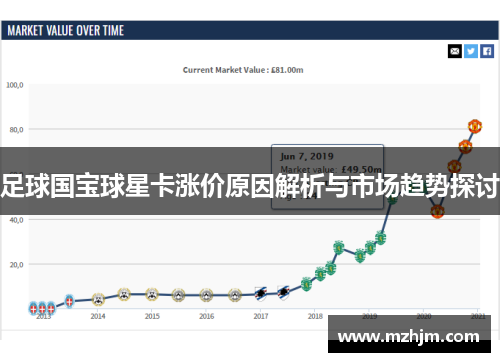
Task: Select the first Sampdoria crest marker at 2017
Action: [261, 294]
